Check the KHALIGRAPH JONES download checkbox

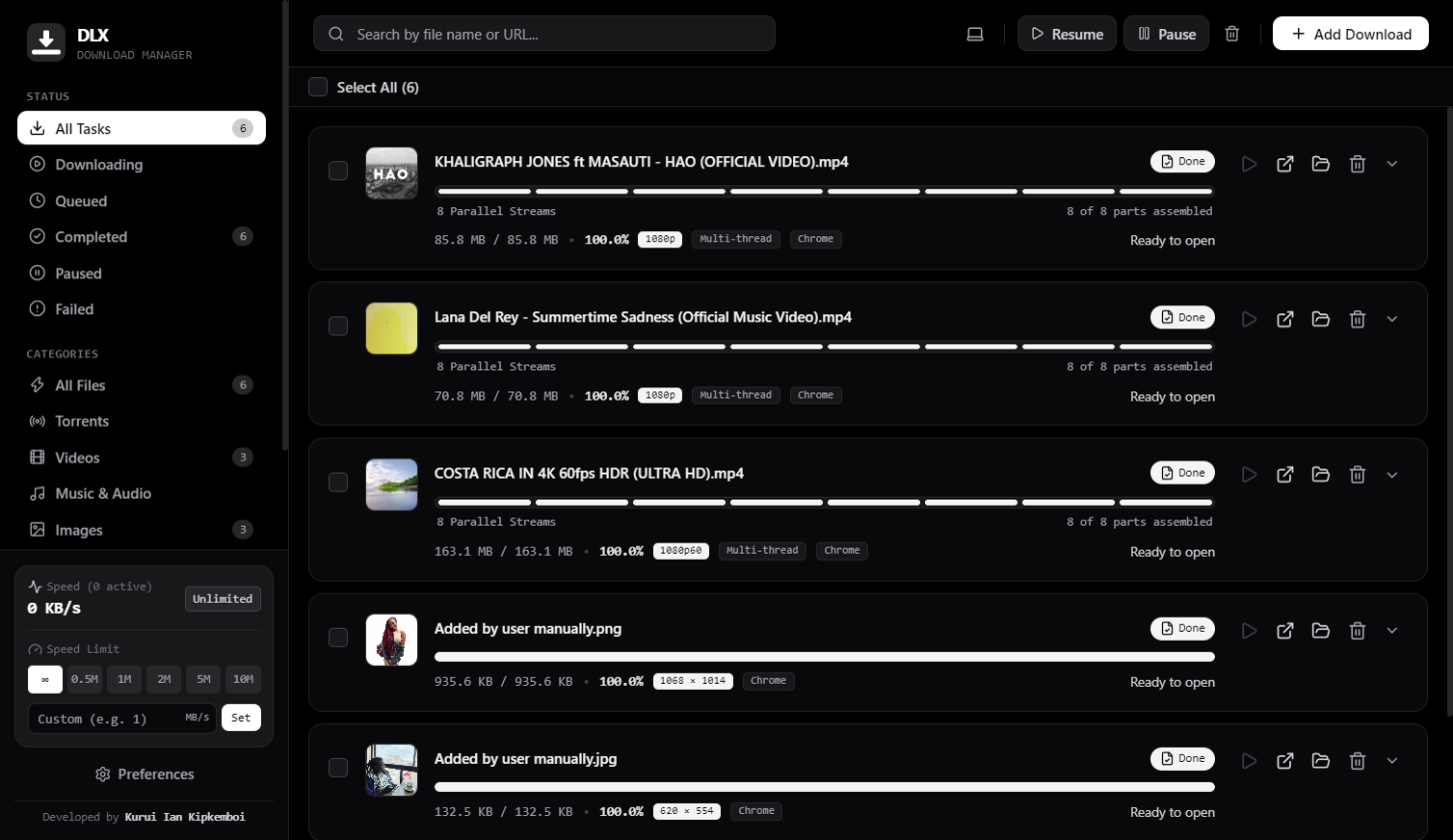(x=338, y=171)
